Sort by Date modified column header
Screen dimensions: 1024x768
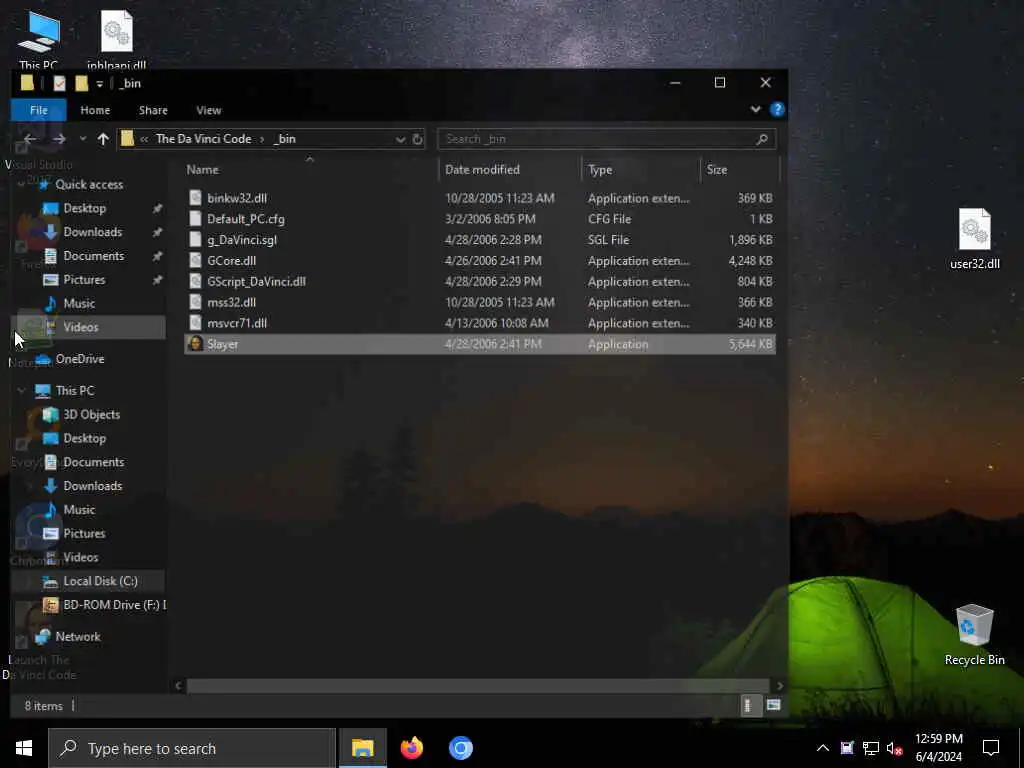(x=483, y=170)
